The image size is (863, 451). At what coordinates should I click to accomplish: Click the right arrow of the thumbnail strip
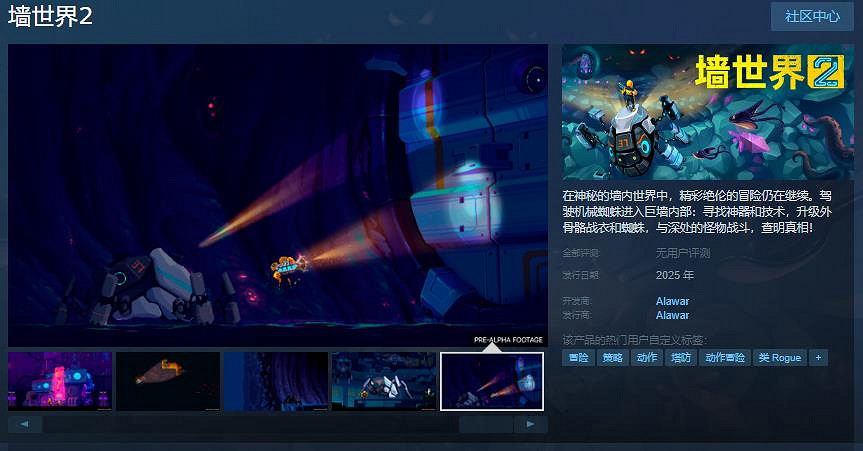click(531, 424)
